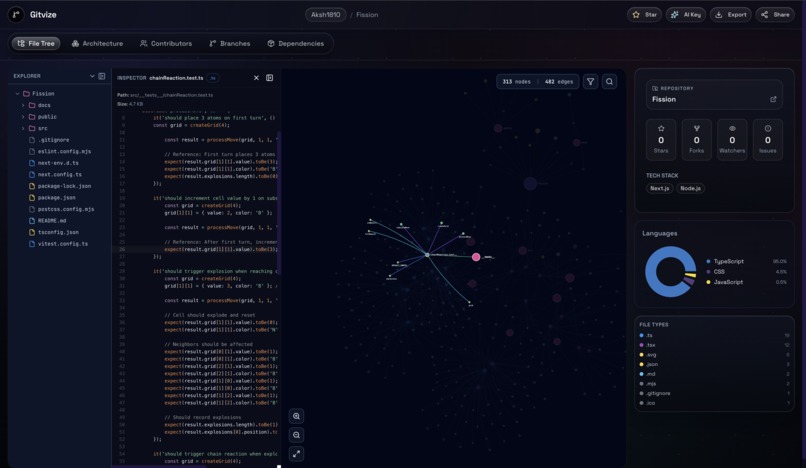Click the Fission breadcrumb in header

coord(367,15)
